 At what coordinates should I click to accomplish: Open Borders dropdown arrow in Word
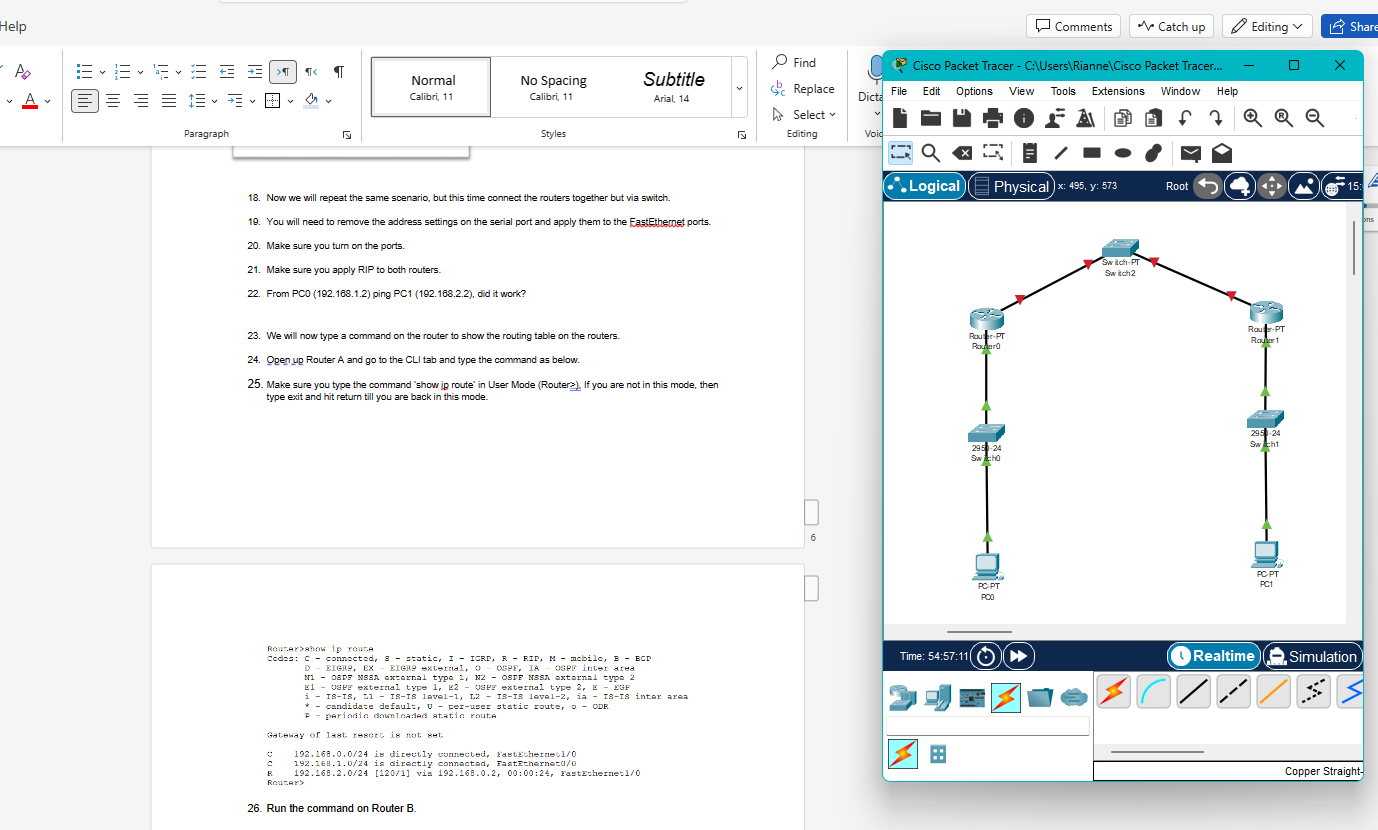[290, 101]
